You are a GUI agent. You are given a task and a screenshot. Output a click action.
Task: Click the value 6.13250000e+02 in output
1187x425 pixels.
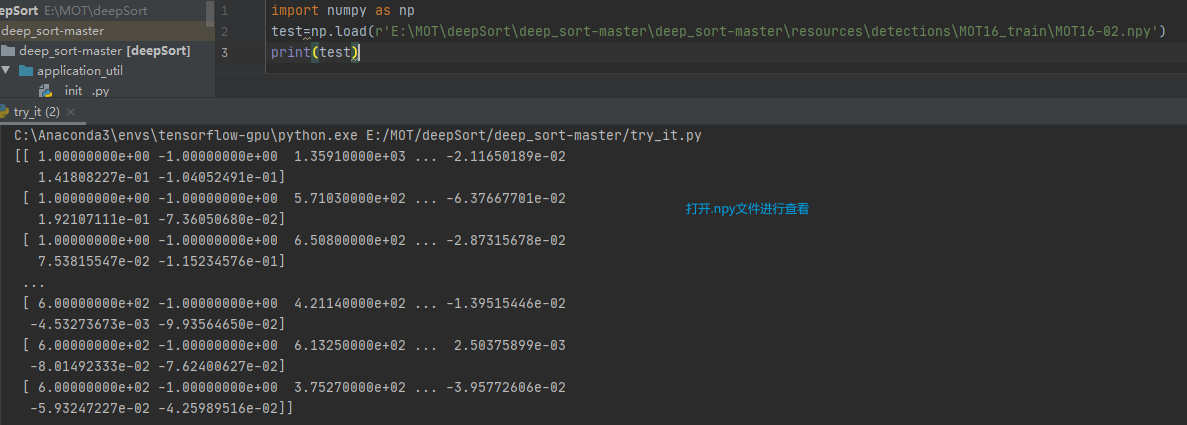tap(350, 345)
